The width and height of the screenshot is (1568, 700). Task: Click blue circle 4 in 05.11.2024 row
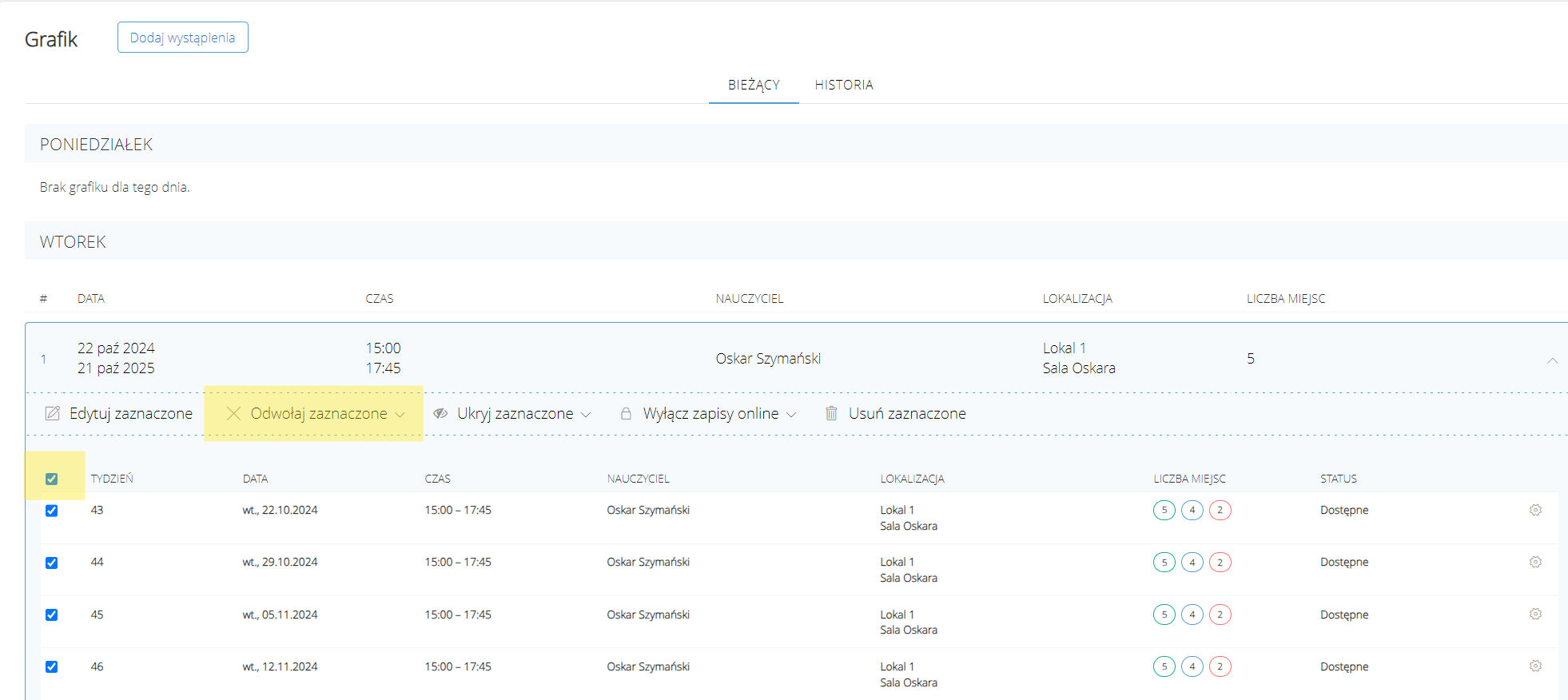pos(1192,614)
